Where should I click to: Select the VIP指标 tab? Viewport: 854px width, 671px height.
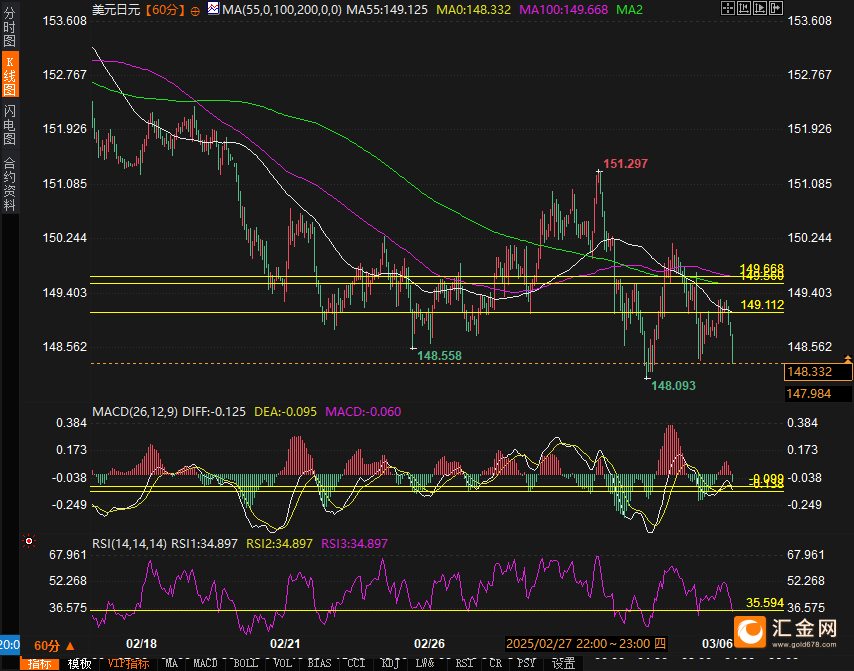coord(128,663)
